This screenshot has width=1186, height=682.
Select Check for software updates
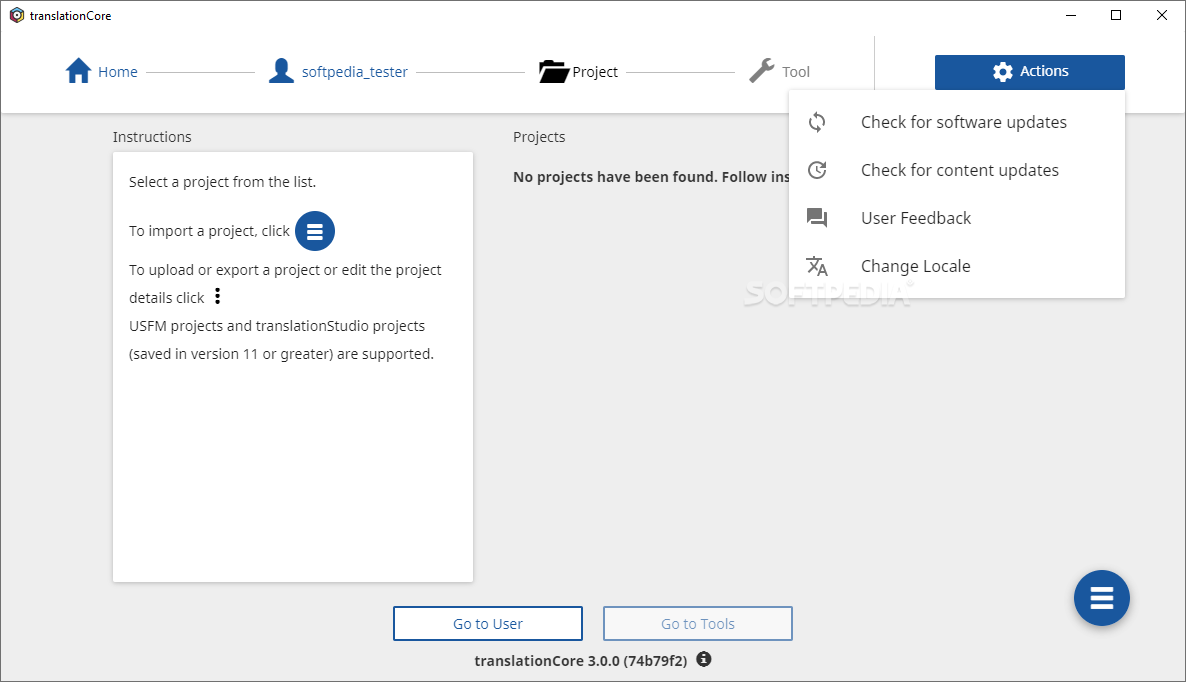click(957, 122)
